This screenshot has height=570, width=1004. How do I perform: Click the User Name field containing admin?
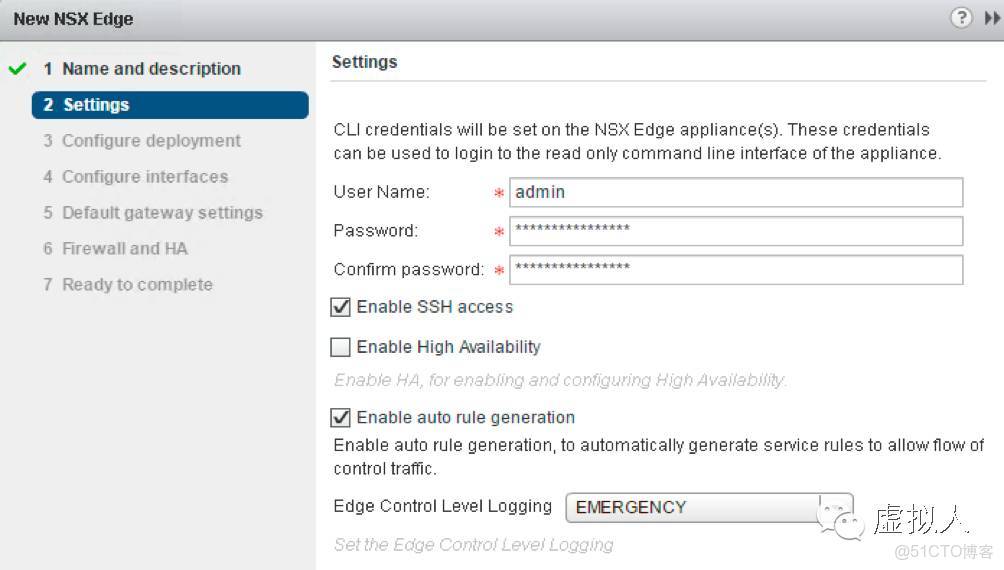tap(735, 192)
